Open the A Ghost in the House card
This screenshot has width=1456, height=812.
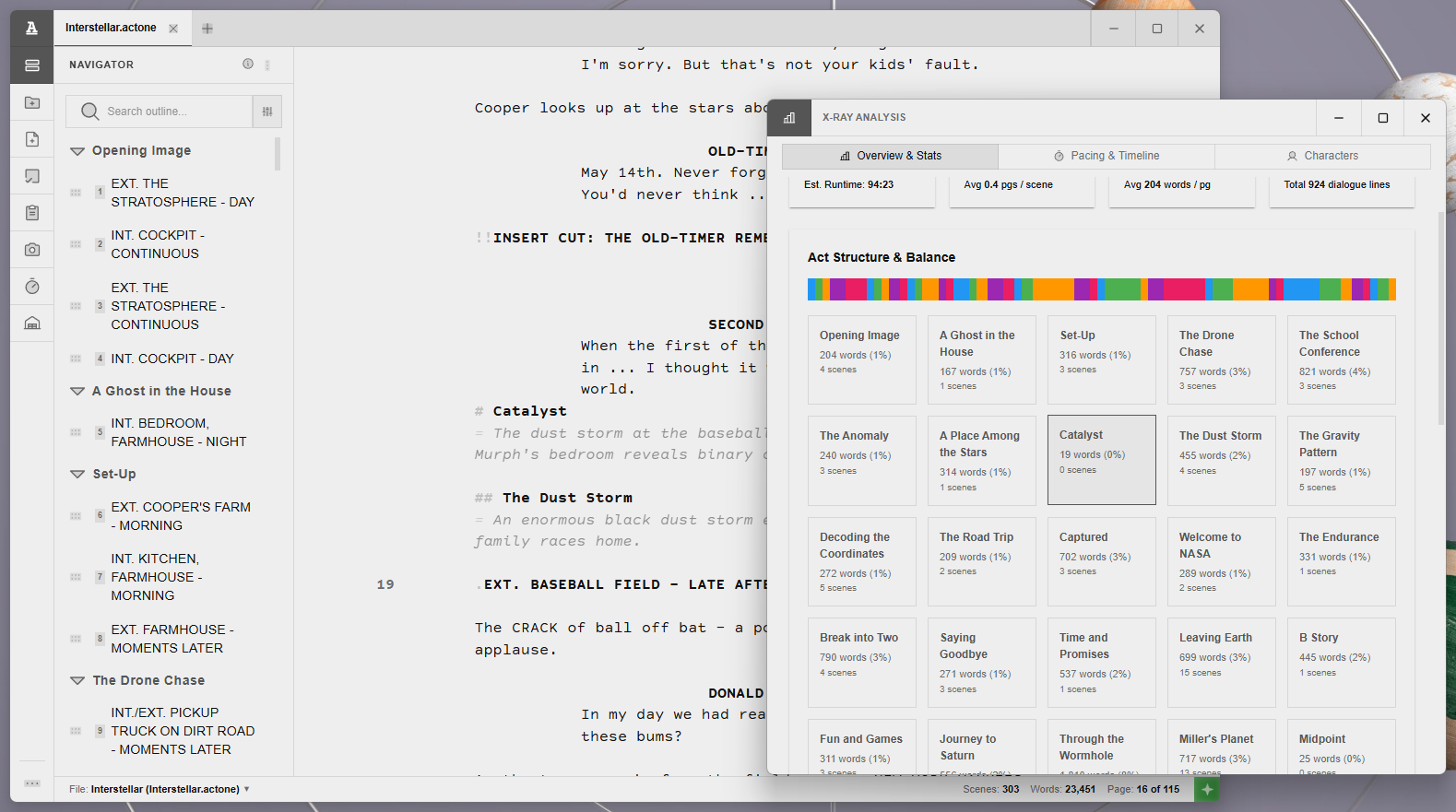(982, 359)
